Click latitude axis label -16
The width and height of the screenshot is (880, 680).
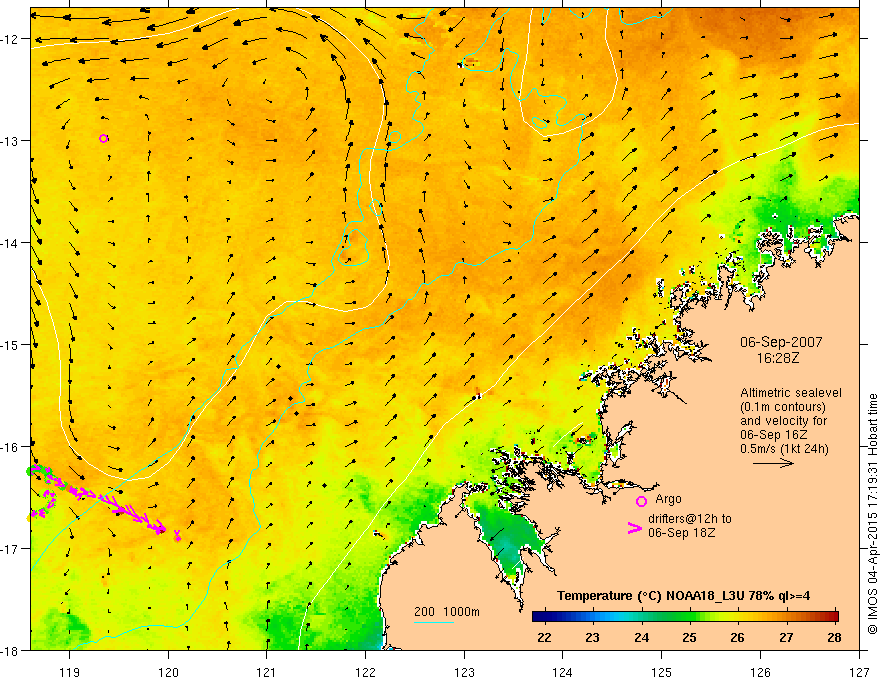pyautogui.click(x=11, y=447)
